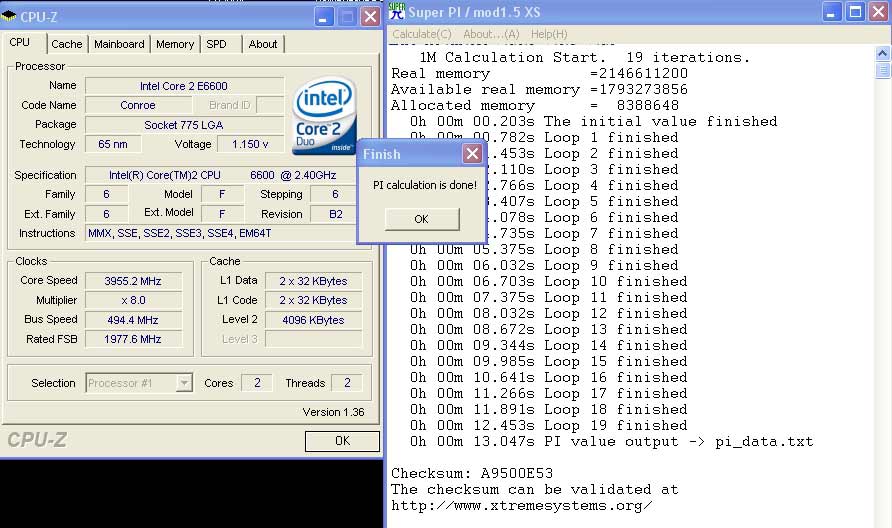892x528 pixels.
Task: Close the CPU-Z window
Action: point(370,16)
